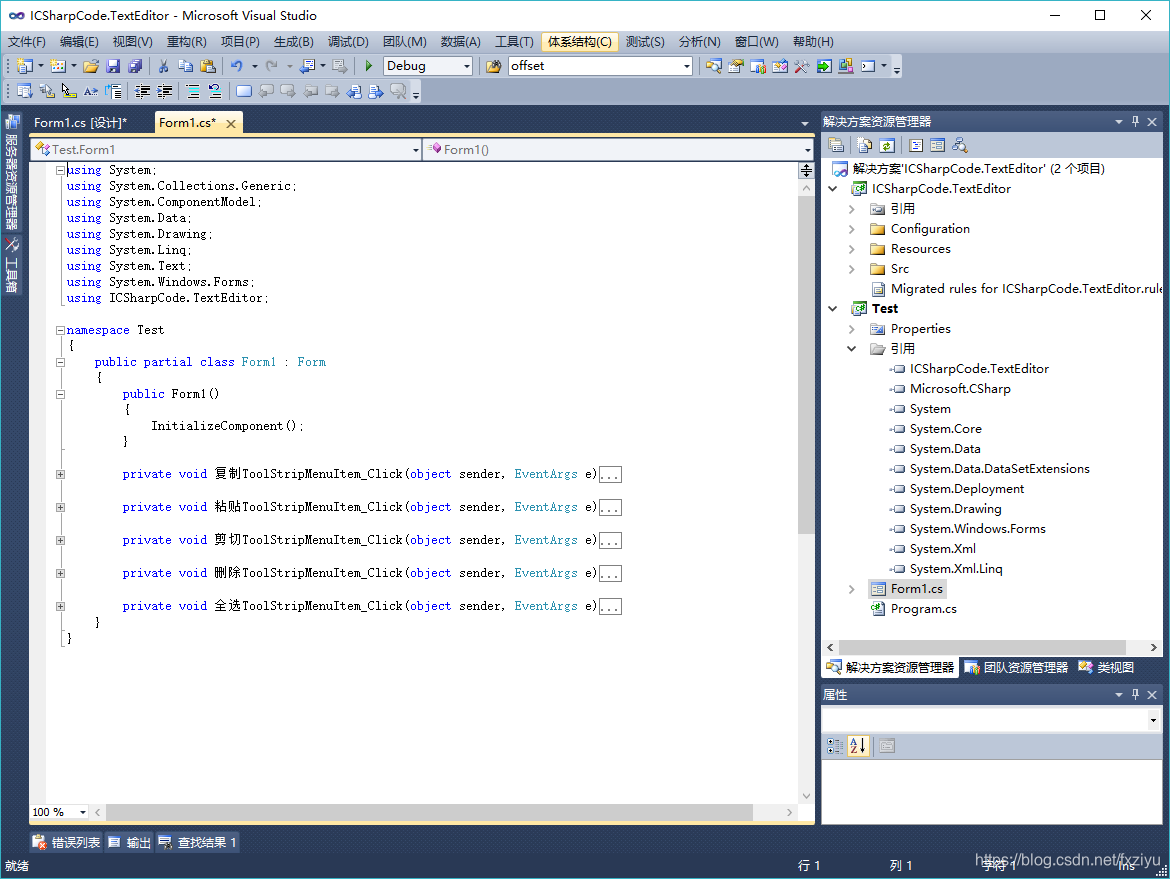
Task: Open the 查找结果 1 panel tab
Action: 198,842
